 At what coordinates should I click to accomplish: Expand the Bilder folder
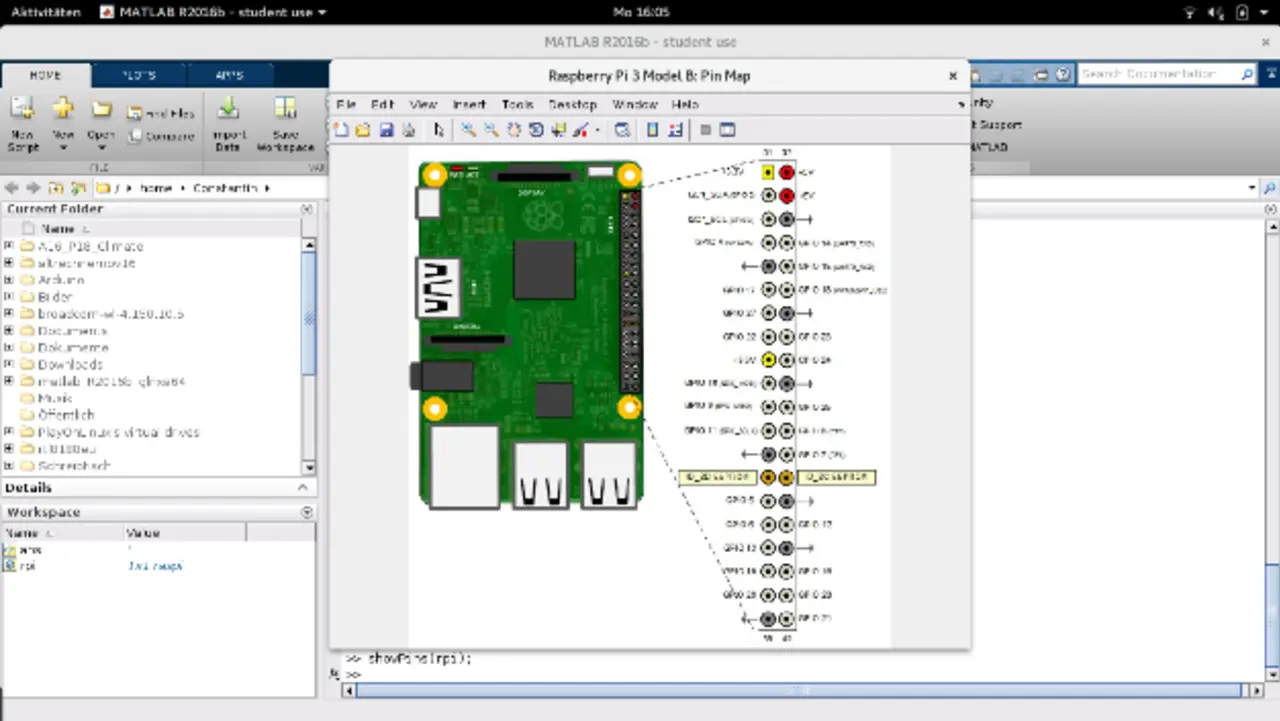(x=9, y=297)
